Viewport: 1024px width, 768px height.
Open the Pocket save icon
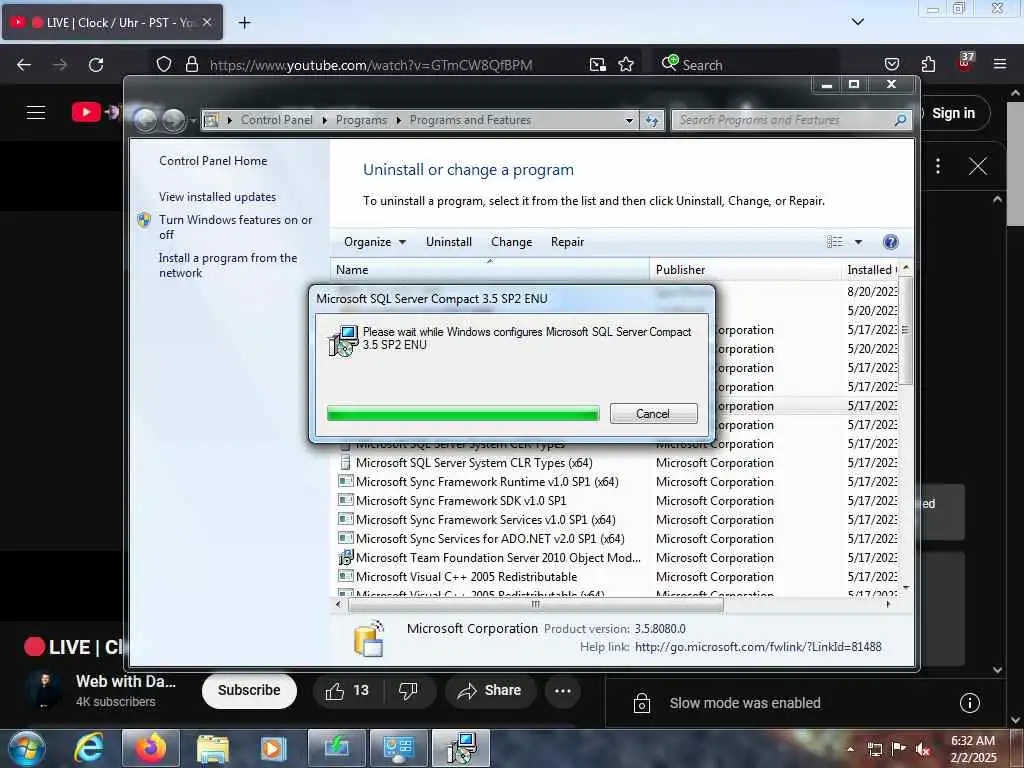(891, 64)
